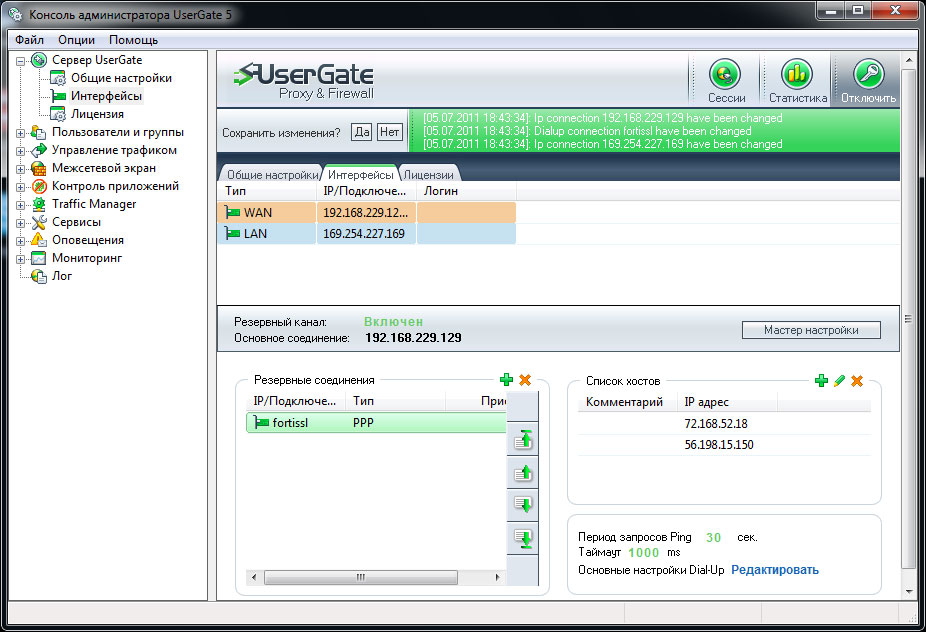The image size is (926, 632).
Task: Move connection to bottom of list
Action: (523, 538)
